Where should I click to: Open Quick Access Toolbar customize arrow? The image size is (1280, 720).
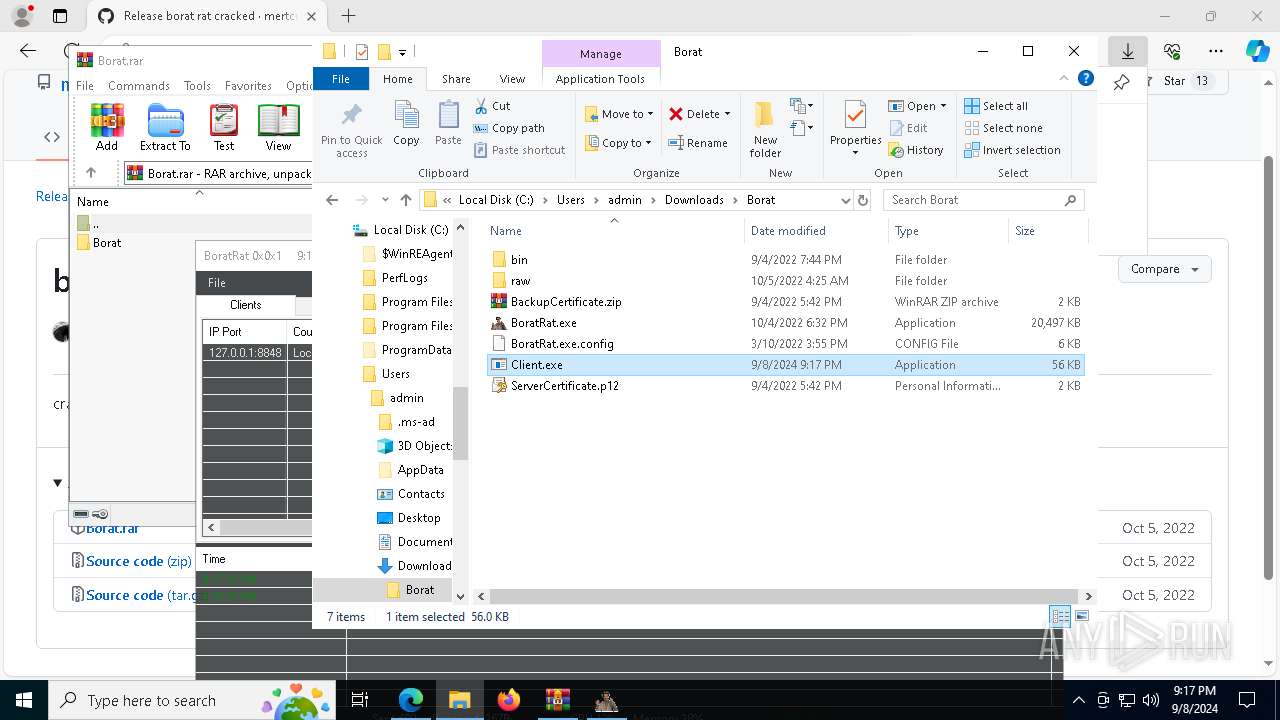point(402,52)
